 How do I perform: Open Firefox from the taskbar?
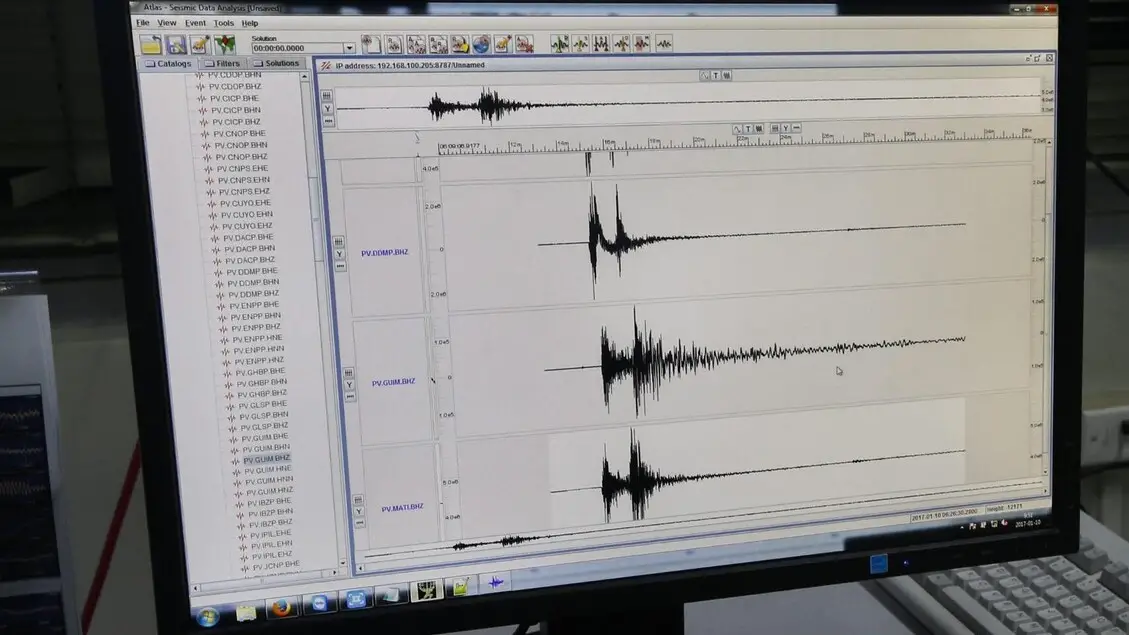point(281,608)
